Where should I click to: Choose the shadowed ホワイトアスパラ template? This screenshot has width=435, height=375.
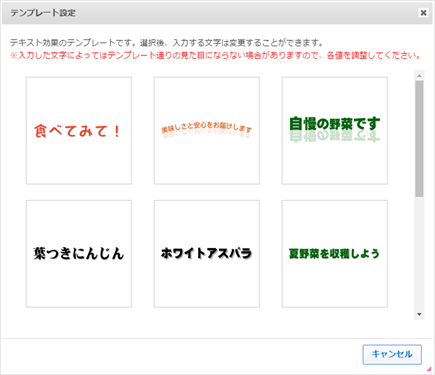click(207, 254)
